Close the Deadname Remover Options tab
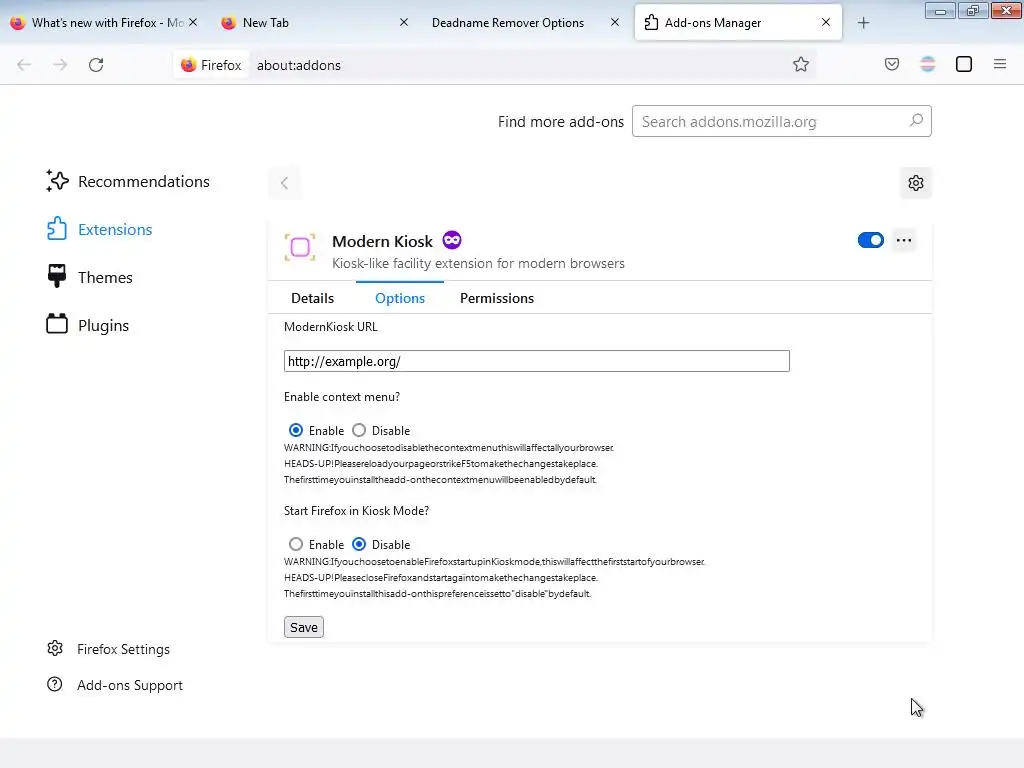The height and width of the screenshot is (768, 1024). coord(615,22)
